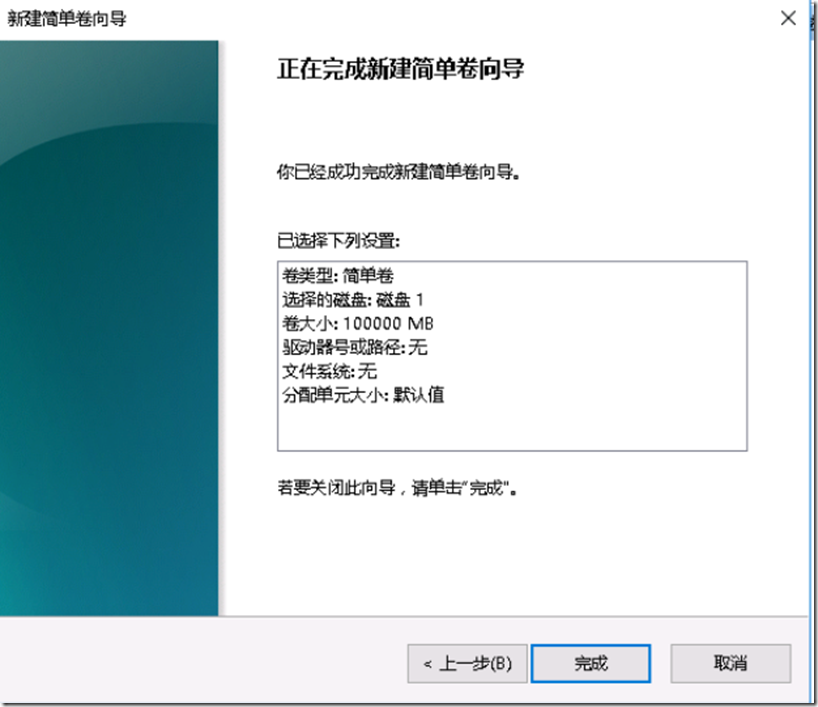Click the hint text 若要关闭此向导
Image resolution: width=818 pixels, height=707 pixels.
pos(336,488)
